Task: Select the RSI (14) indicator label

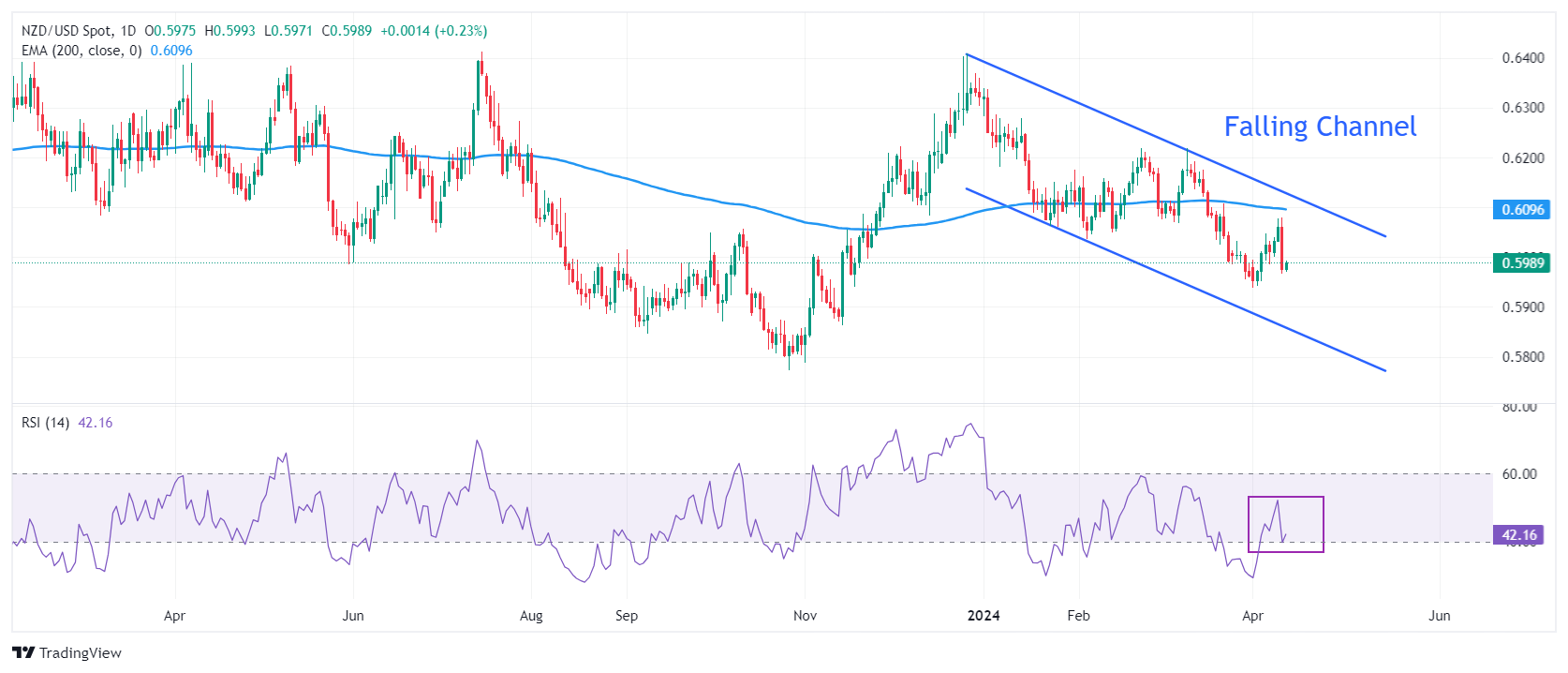Action: point(45,423)
